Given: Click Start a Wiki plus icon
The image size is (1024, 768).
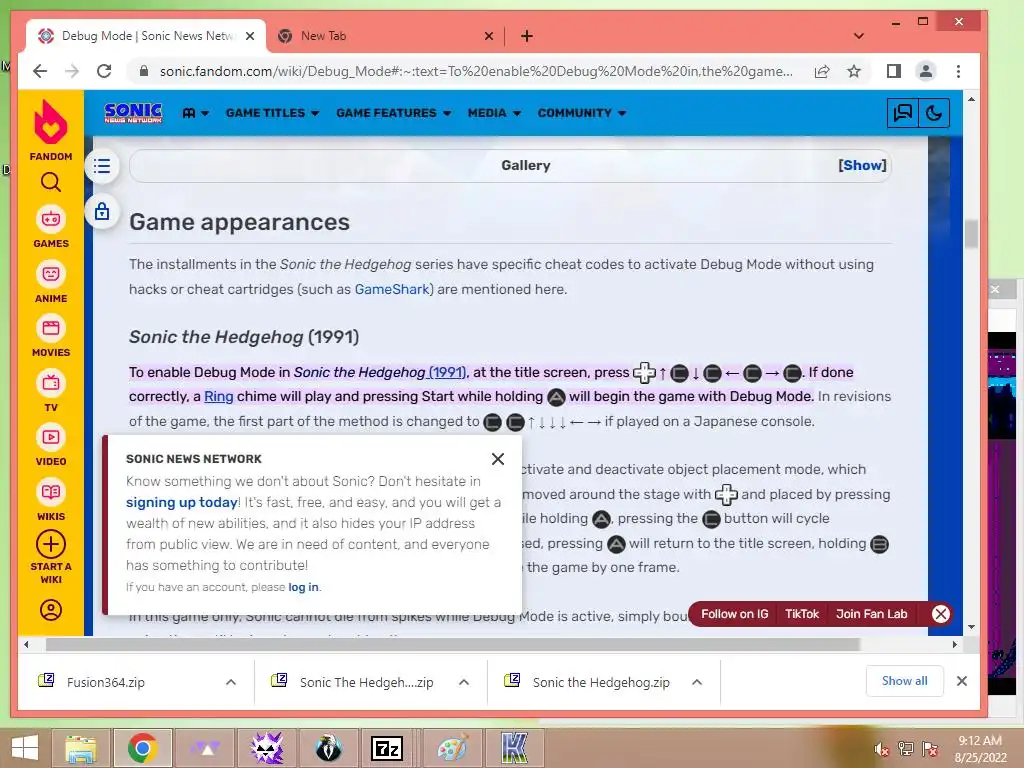Looking at the screenshot, I should pos(51,544).
